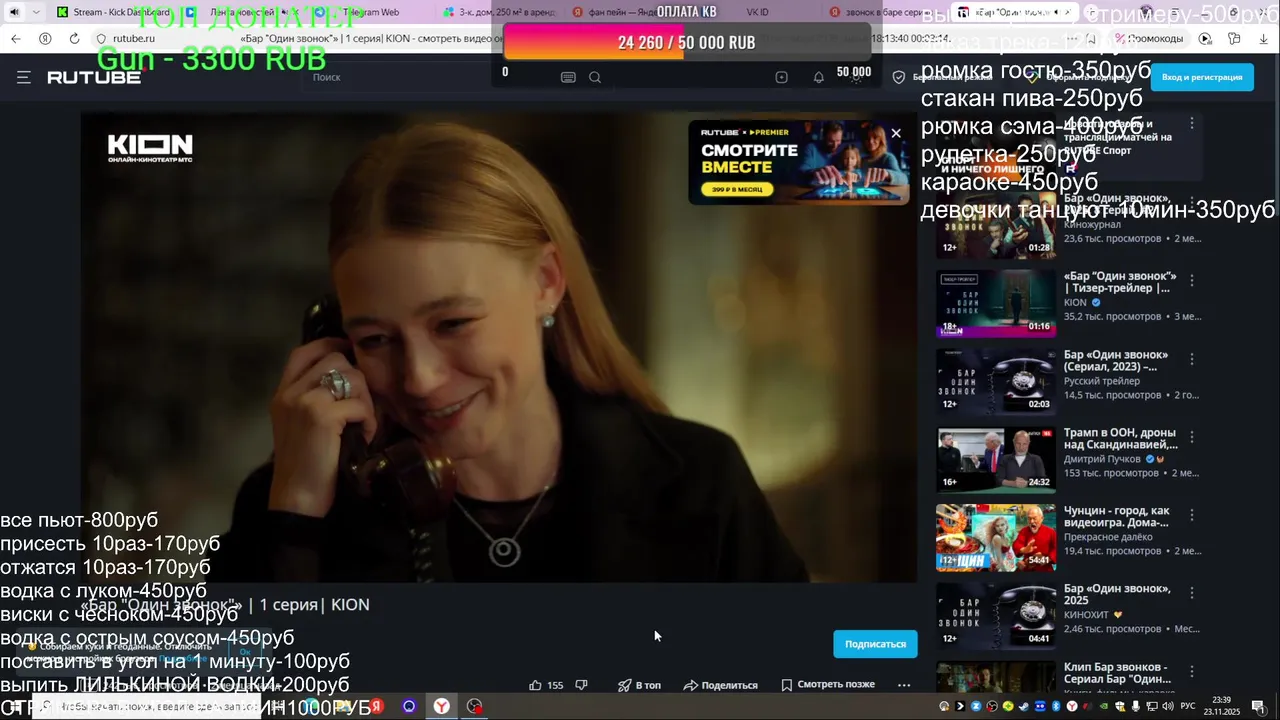Open options menu for 'Тизер-трейлер' video
This screenshot has width=1280, height=720.
coord(1191,281)
